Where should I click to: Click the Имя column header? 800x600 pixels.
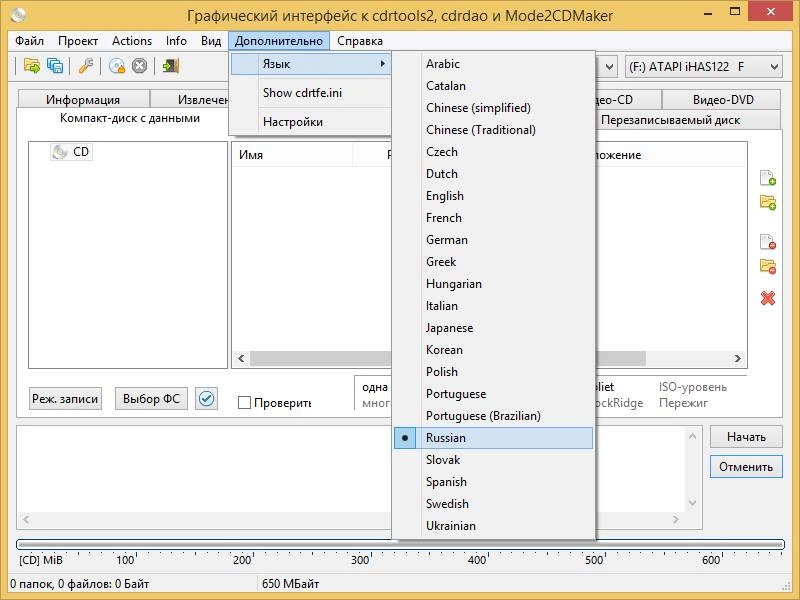[292, 155]
